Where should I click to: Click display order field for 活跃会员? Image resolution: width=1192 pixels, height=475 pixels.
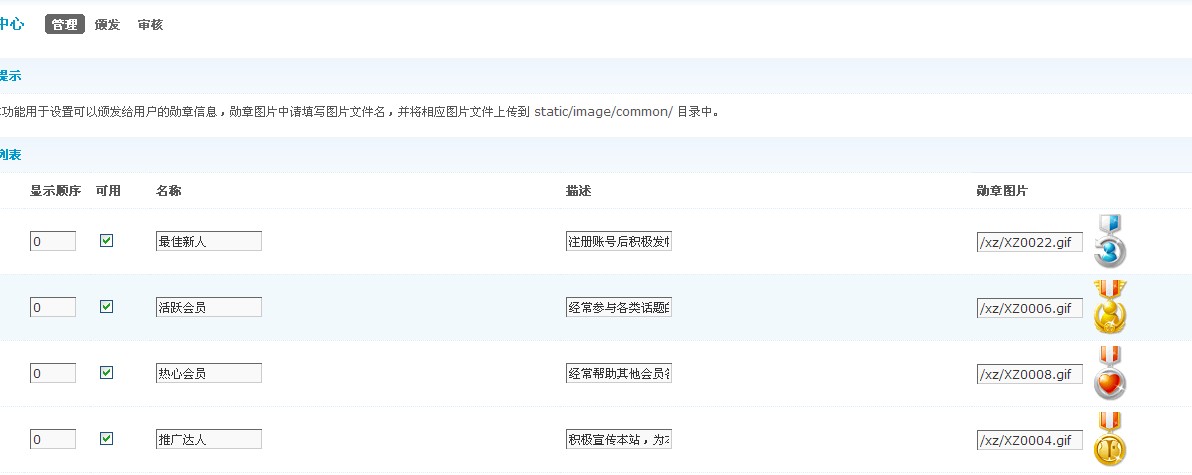tap(52, 307)
